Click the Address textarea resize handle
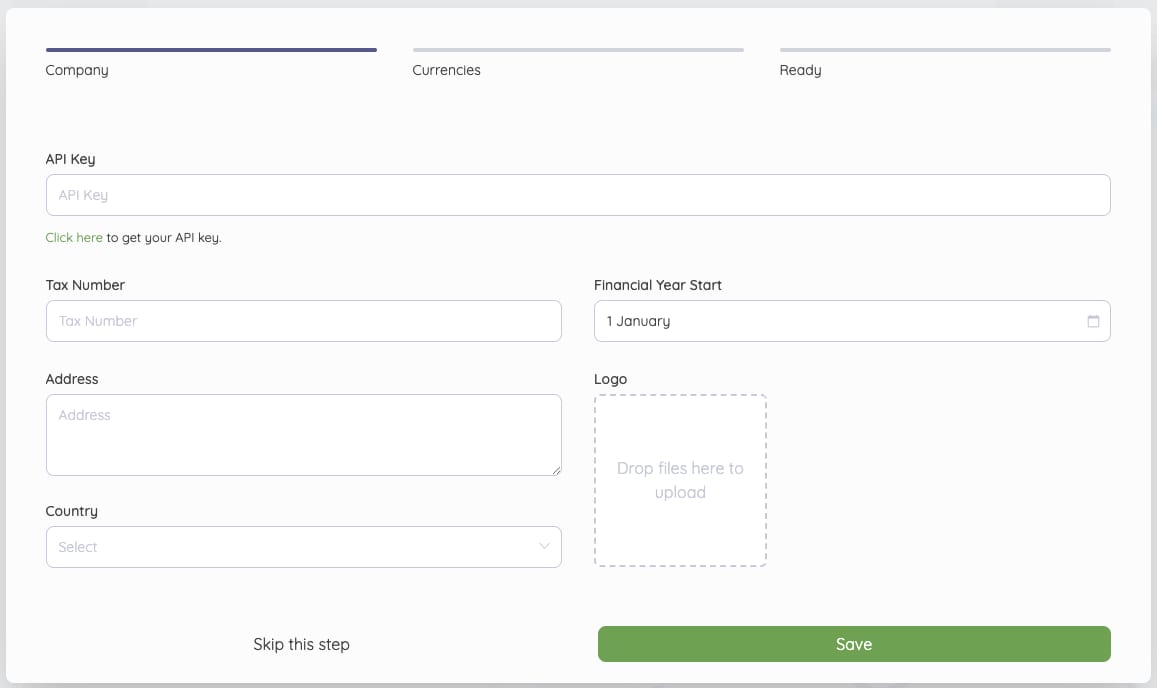The width and height of the screenshot is (1157, 688). click(557, 470)
